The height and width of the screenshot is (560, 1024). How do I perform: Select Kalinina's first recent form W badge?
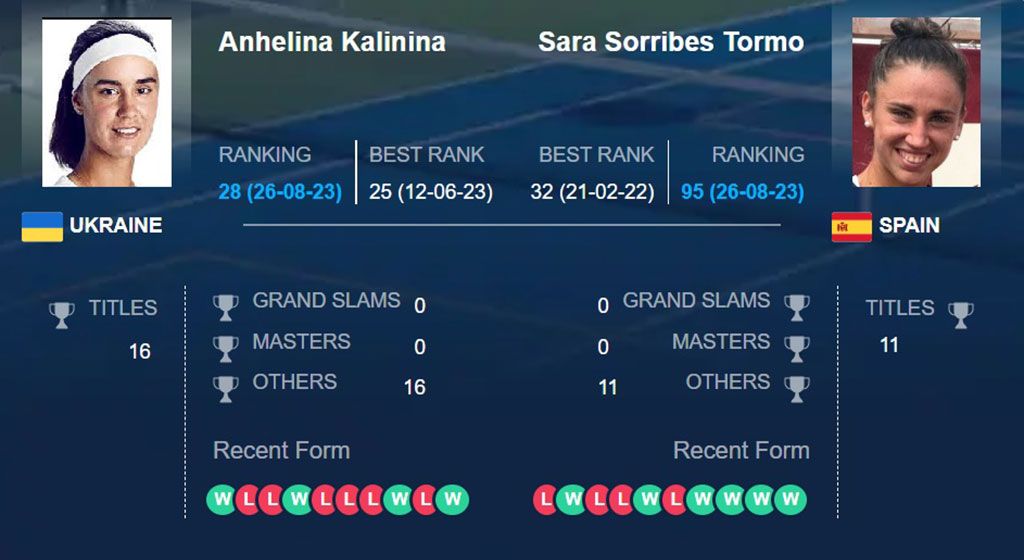pos(222,500)
